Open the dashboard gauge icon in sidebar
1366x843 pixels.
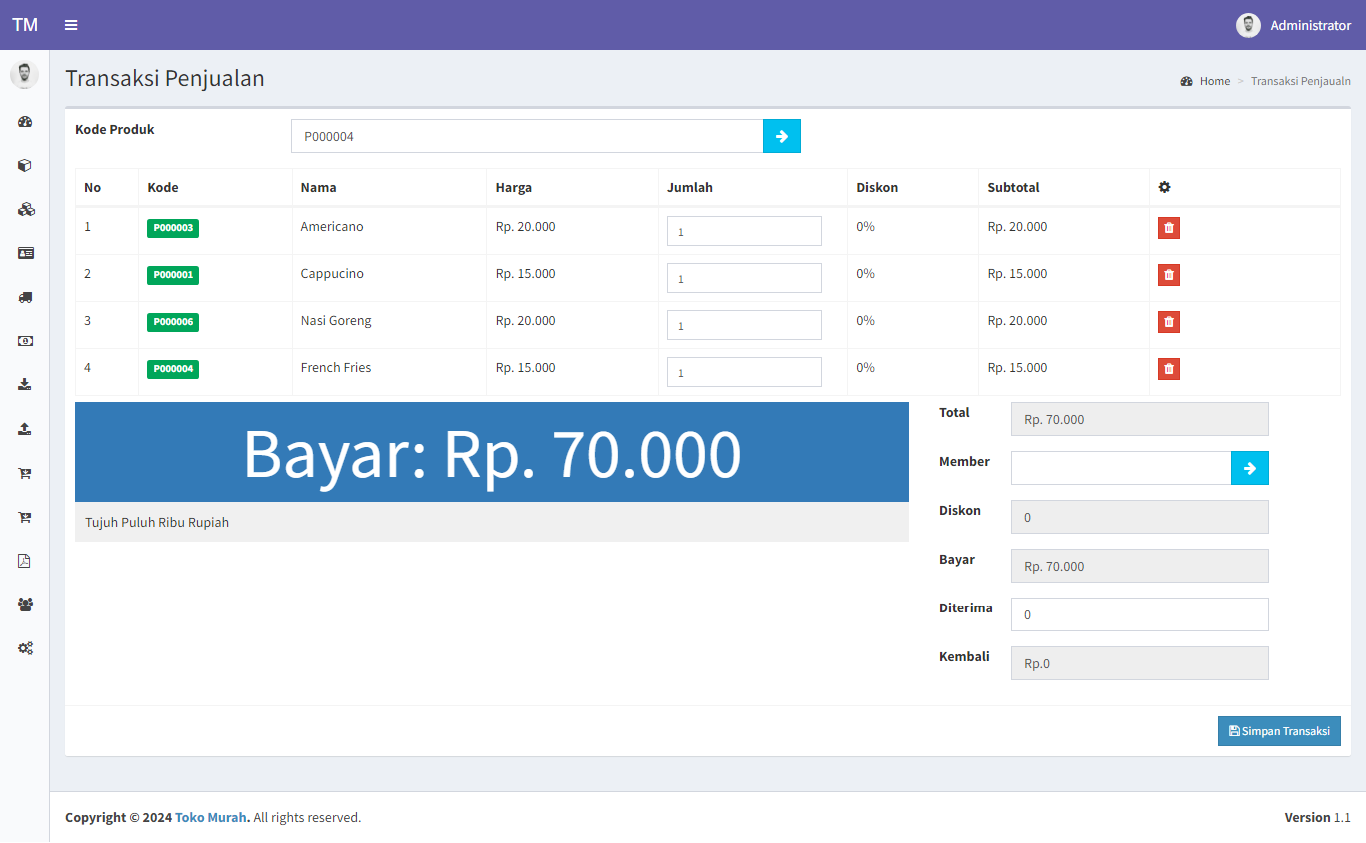click(25, 122)
